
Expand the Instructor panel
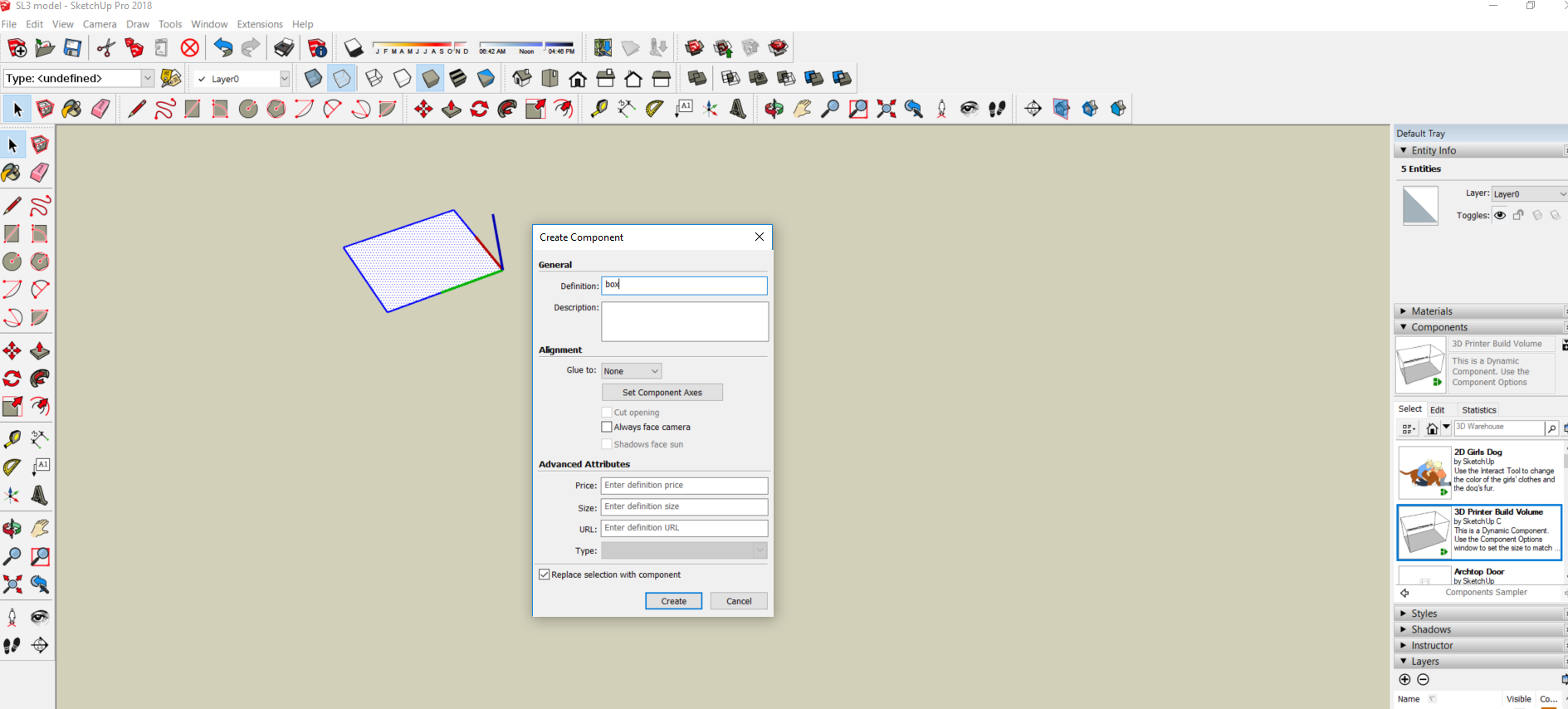click(x=1479, y=645)
